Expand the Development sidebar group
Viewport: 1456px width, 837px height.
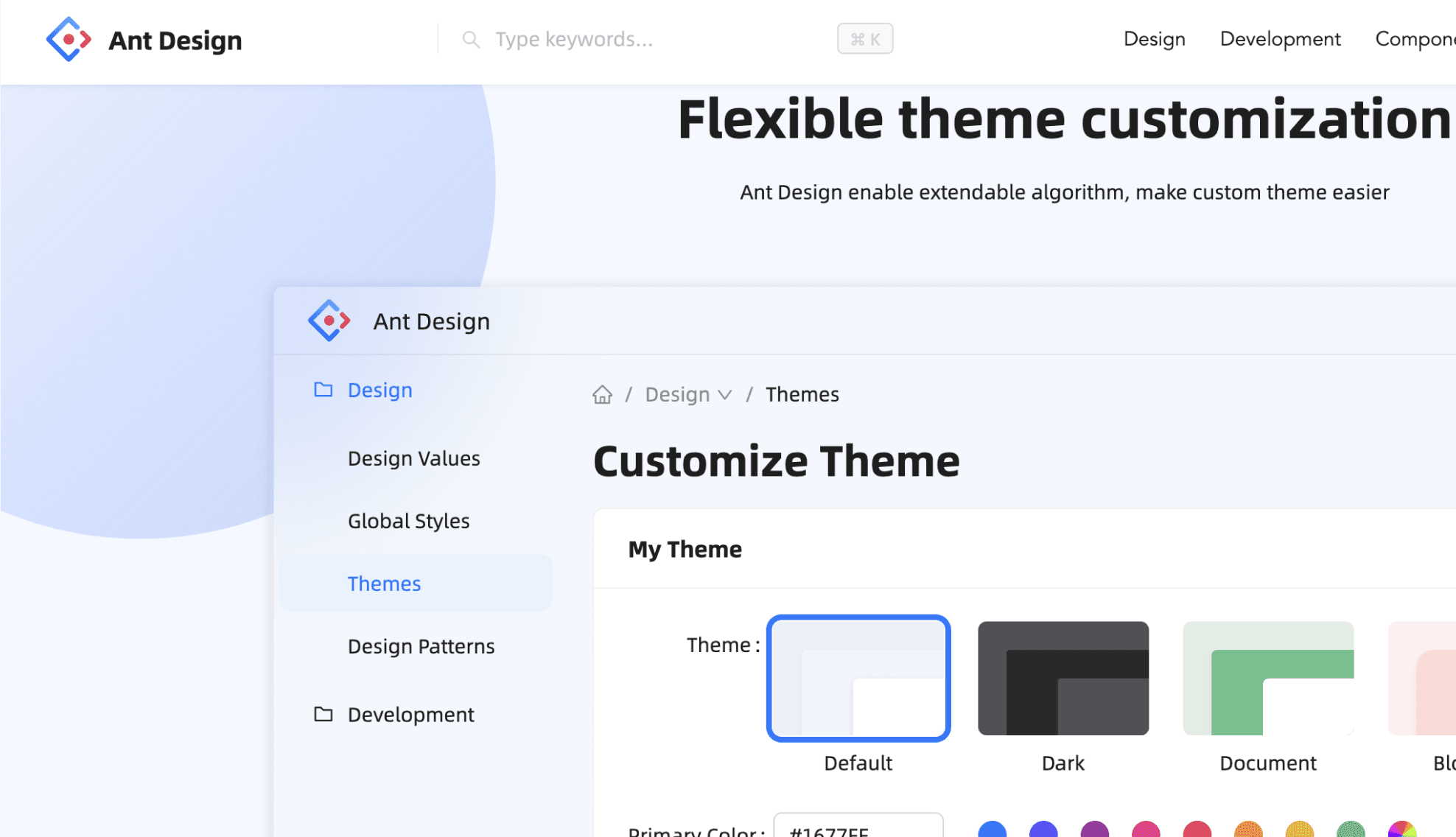[410, 714]
